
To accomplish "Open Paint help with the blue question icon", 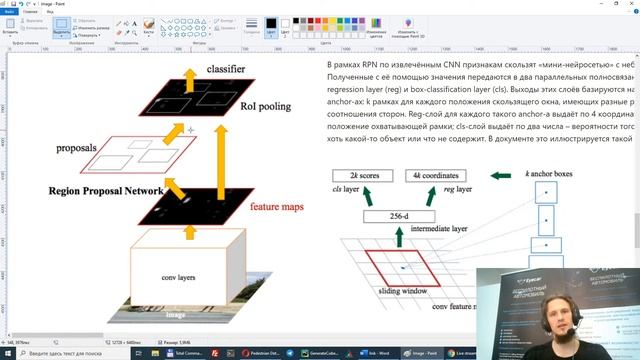I will tap(636, 11).
